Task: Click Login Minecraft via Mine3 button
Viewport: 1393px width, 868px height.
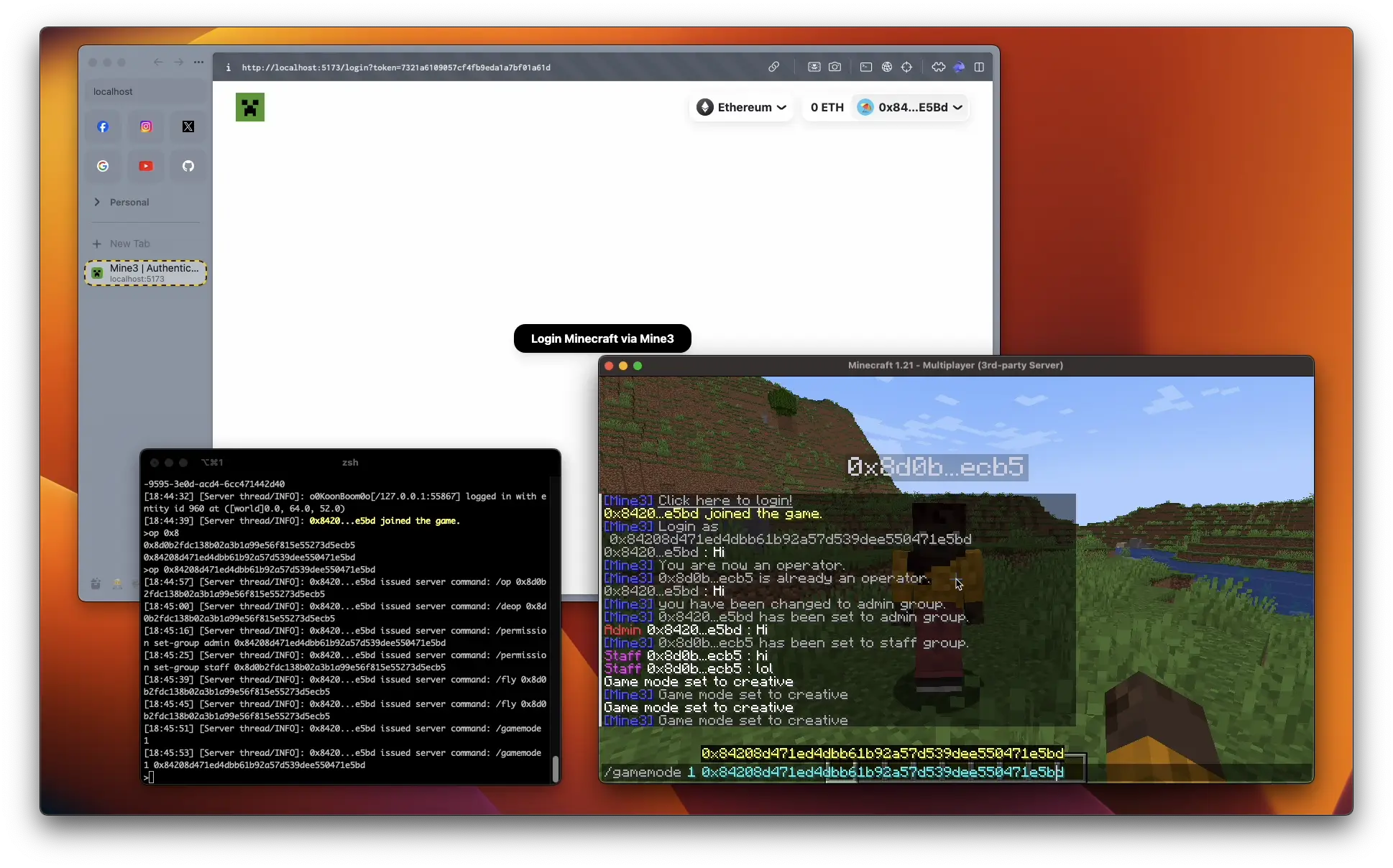Action: click(x=602, y=338)
